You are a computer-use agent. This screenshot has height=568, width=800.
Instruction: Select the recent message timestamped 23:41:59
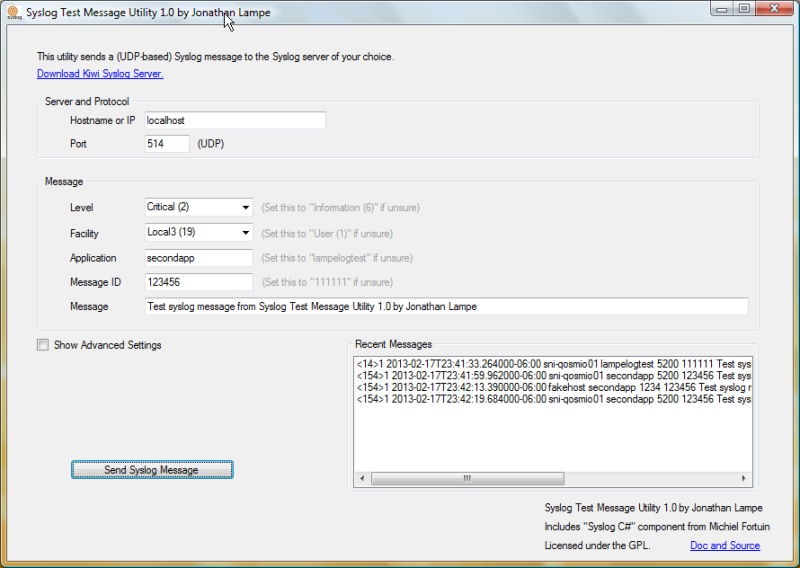click(x=553, y=376)
